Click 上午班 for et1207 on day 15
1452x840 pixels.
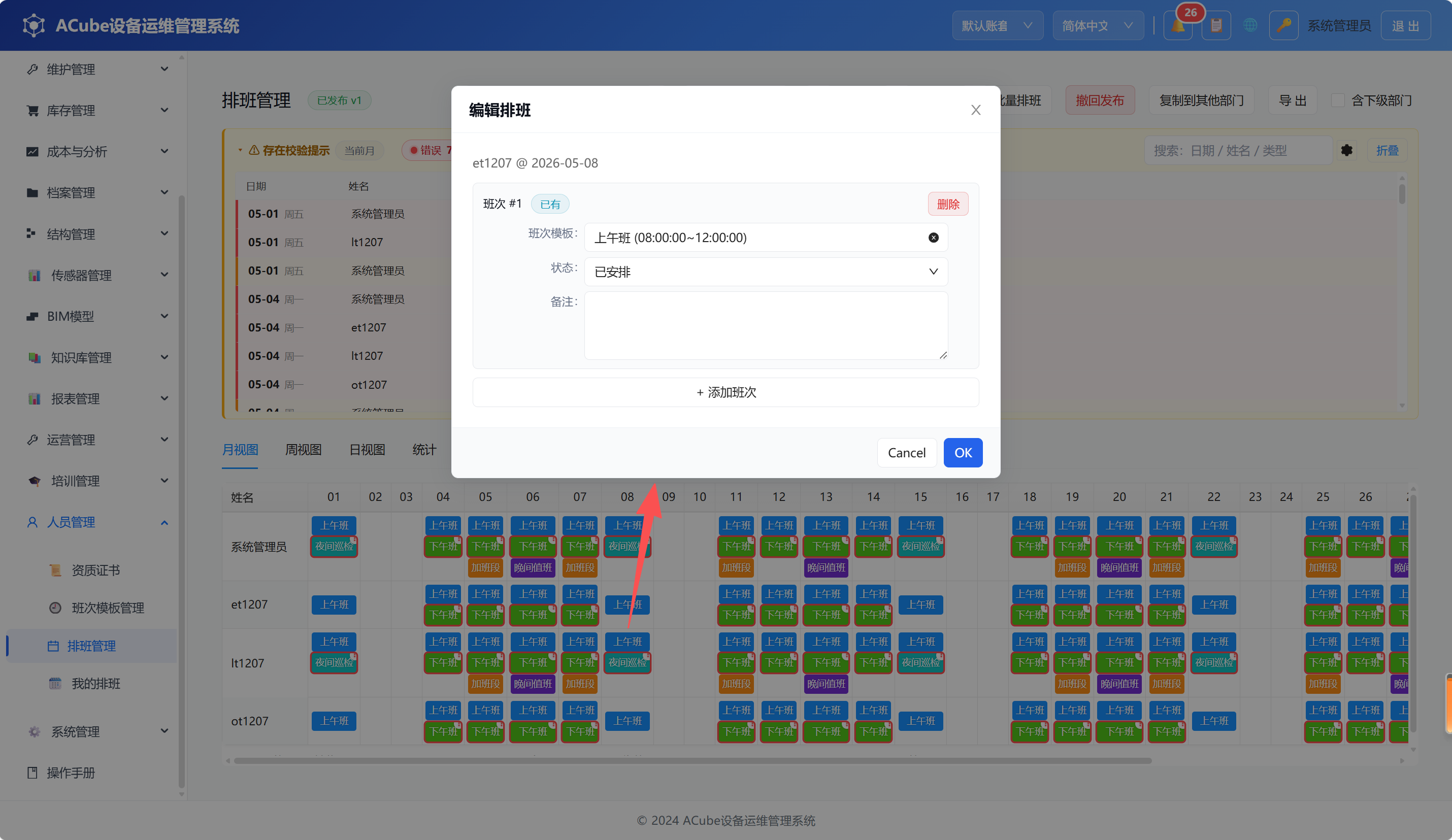[x=921, y=604]
